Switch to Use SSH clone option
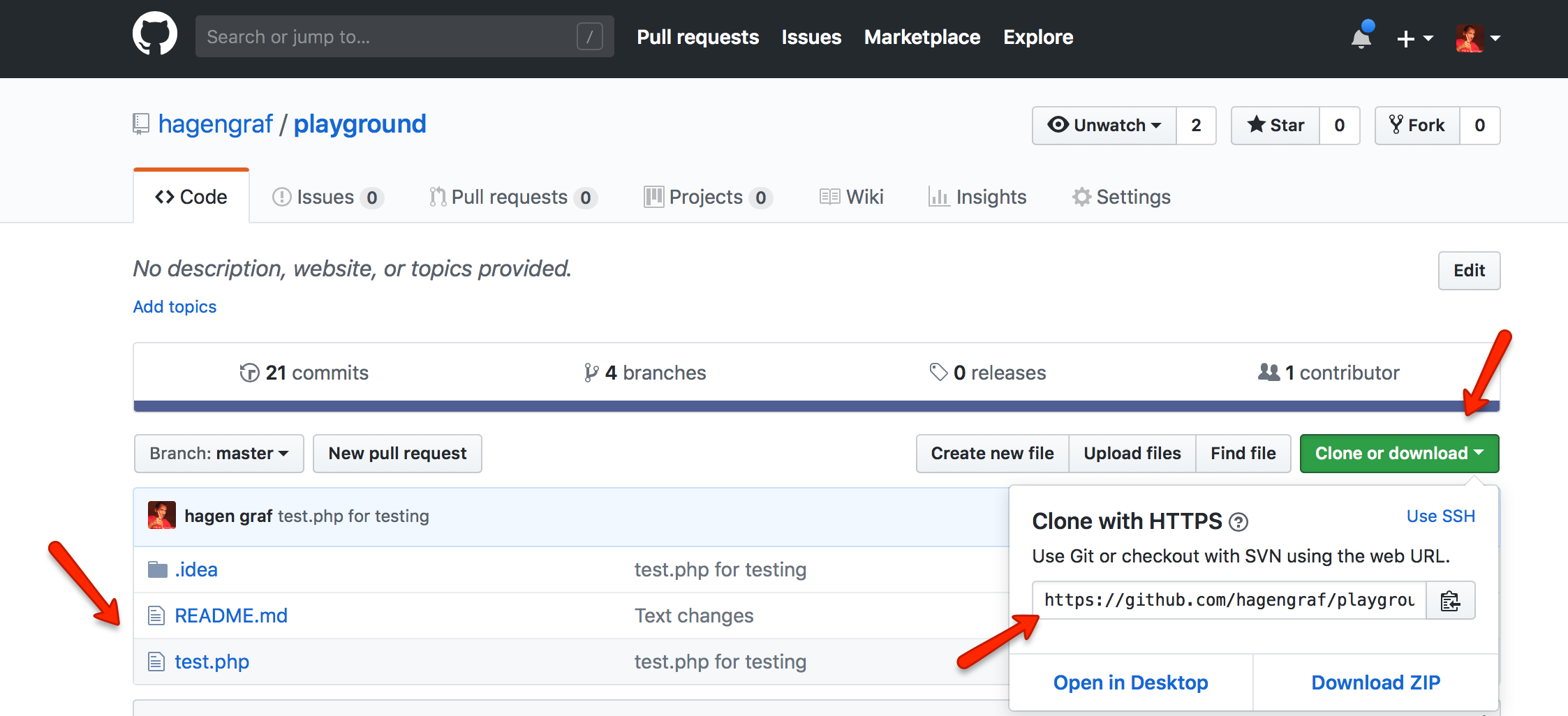Screen dimensions: 1568x716 click(x=1440, y=516)
